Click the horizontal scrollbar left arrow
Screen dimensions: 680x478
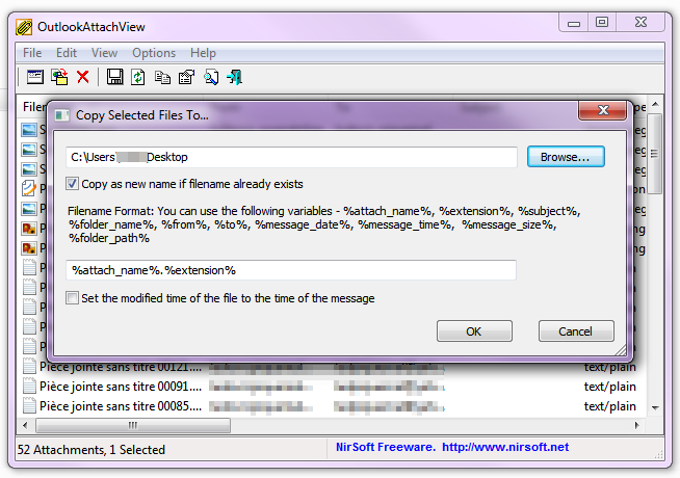coord(25,425)
